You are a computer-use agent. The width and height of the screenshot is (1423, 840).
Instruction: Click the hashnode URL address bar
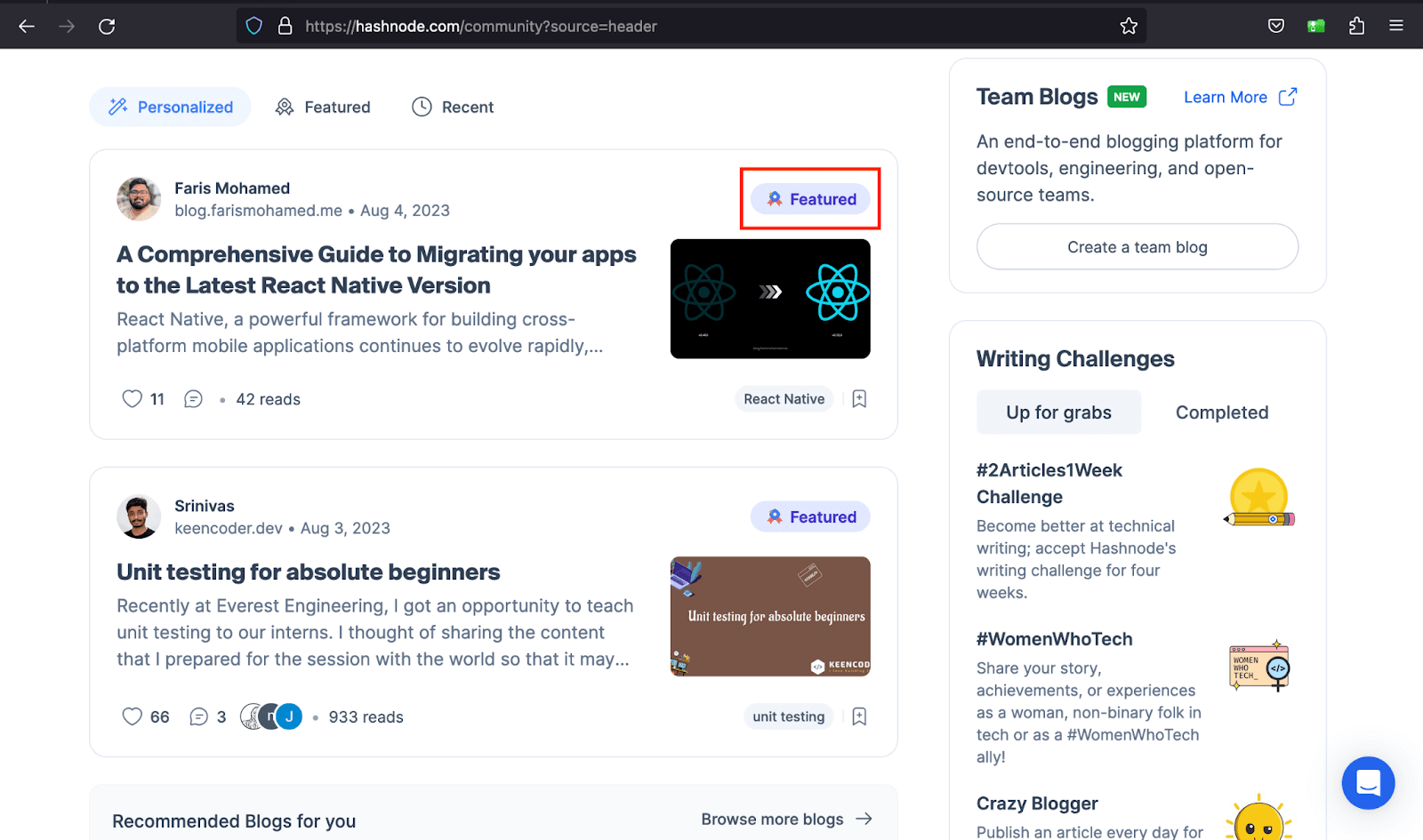tap(623, 26)
